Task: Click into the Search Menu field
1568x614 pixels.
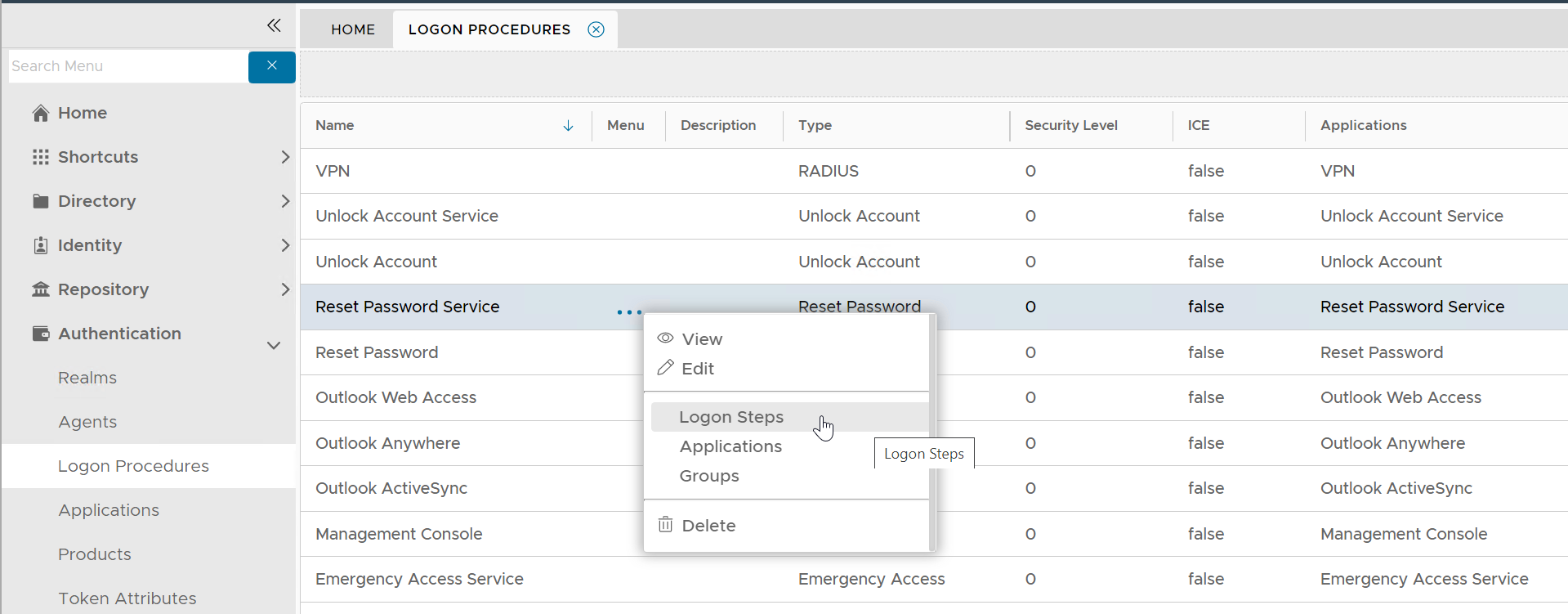Action: pos(127,66)
